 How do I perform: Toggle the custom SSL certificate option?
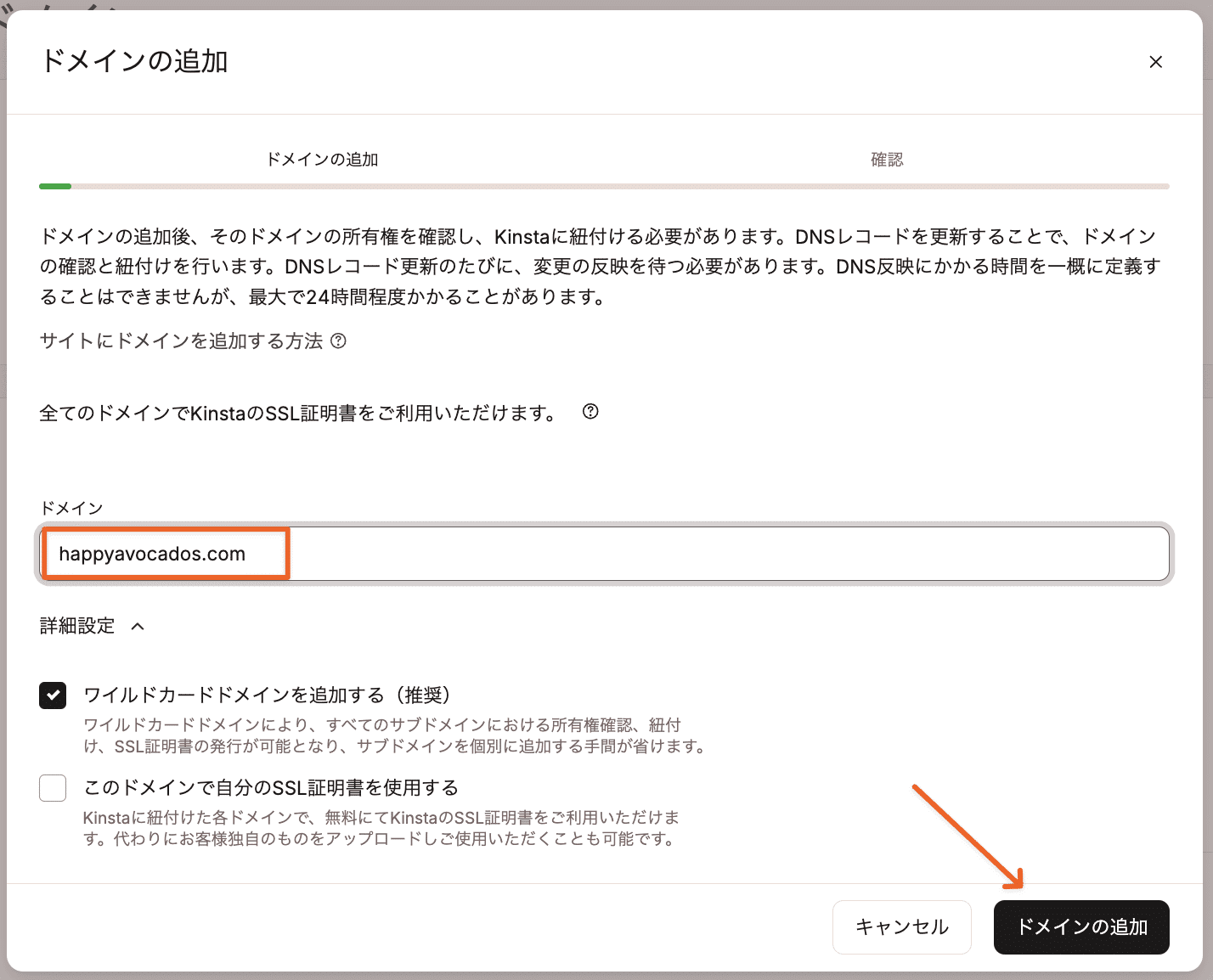pos(53,788)
